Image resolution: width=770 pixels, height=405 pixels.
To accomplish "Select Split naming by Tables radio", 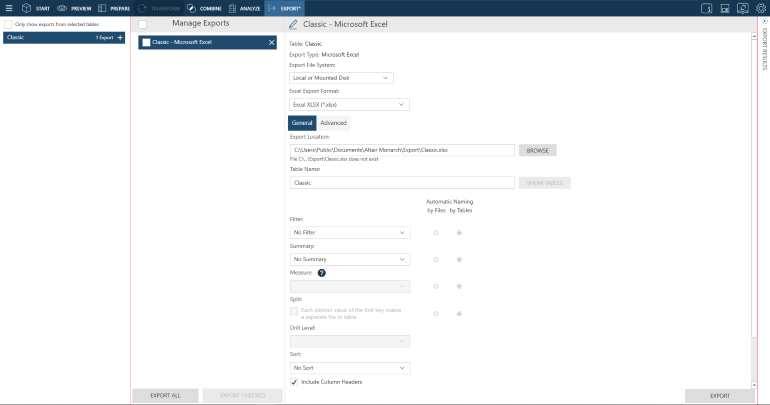I will 459,313.
